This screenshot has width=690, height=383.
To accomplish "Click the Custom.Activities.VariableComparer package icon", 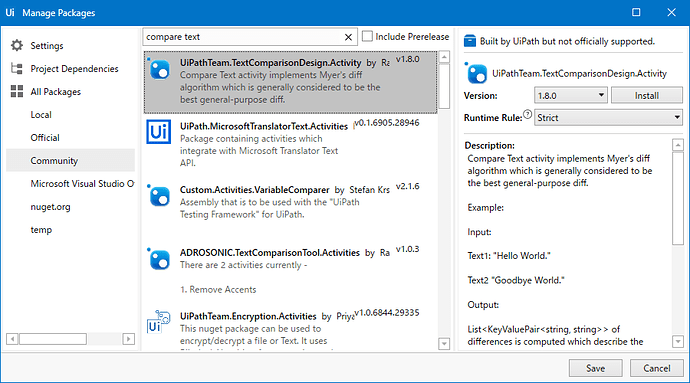I will (x=159, y=195).
